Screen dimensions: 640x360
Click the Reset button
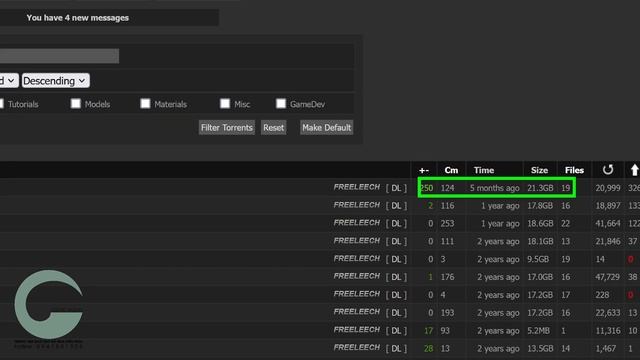click(273, 128)
